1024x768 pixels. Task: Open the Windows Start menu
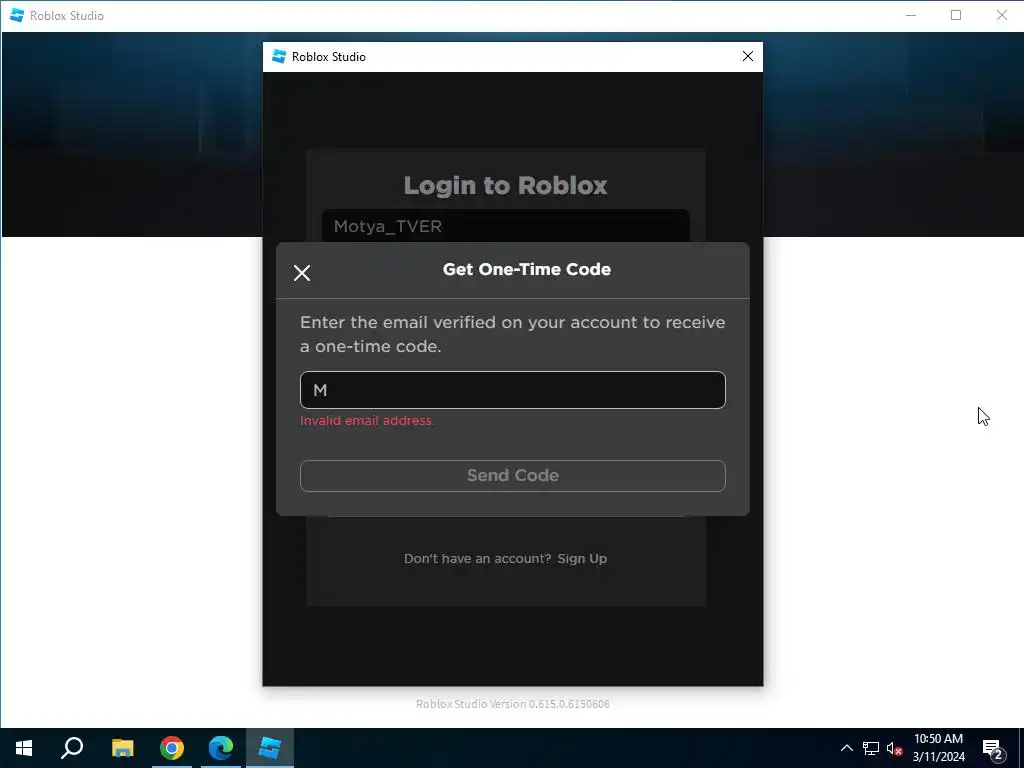click(24, 748)
